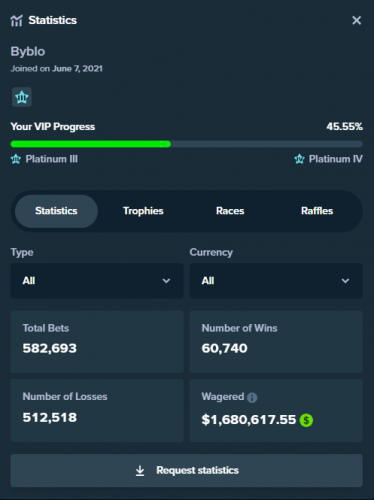Switch to the Trophies tab
Image resolution: width=374 pixels, height=500 pixels.
143,211
